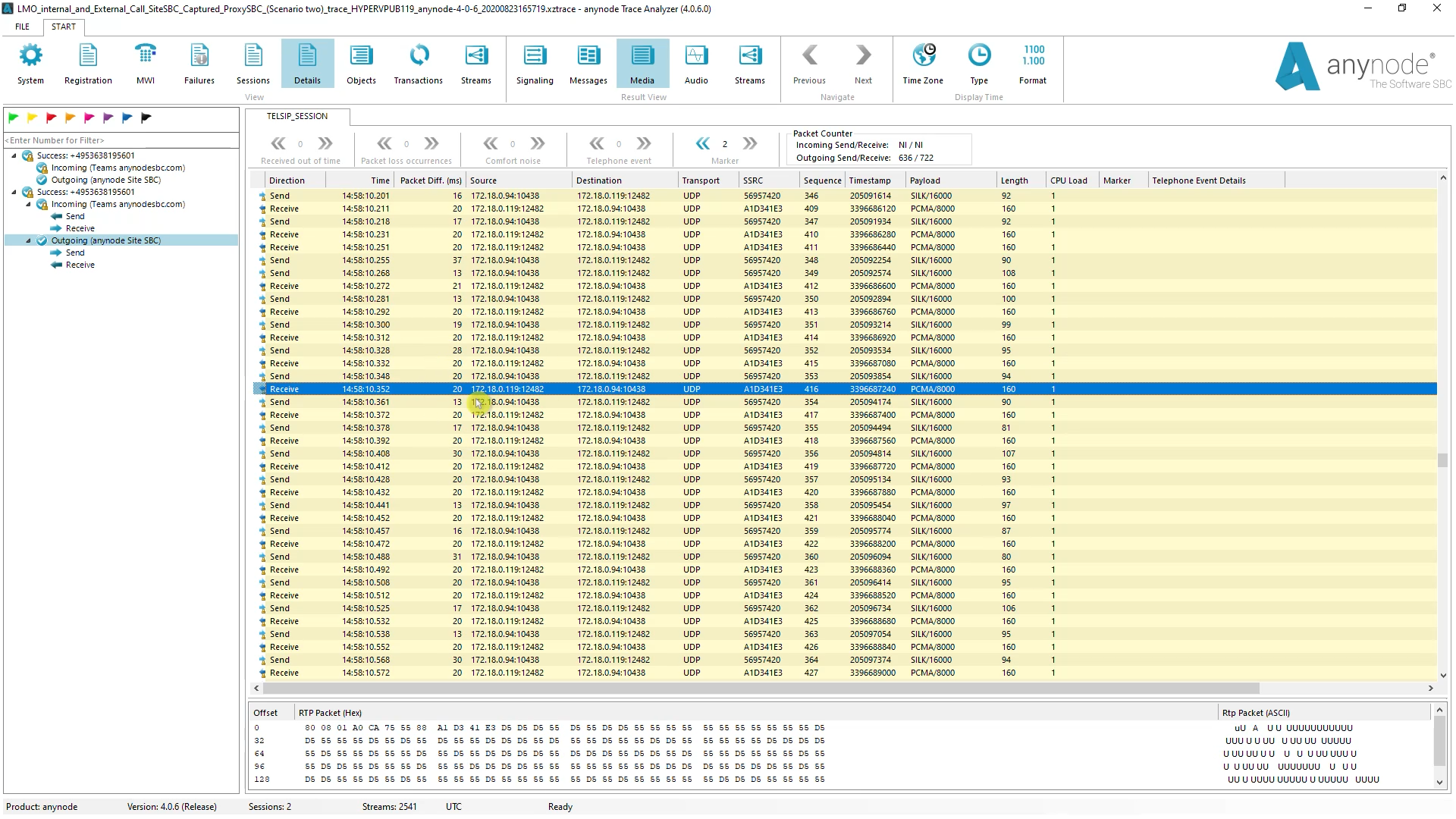The image size is (1456, 819).
Task: Open the MWI view
Action: [x=145, y=64]
